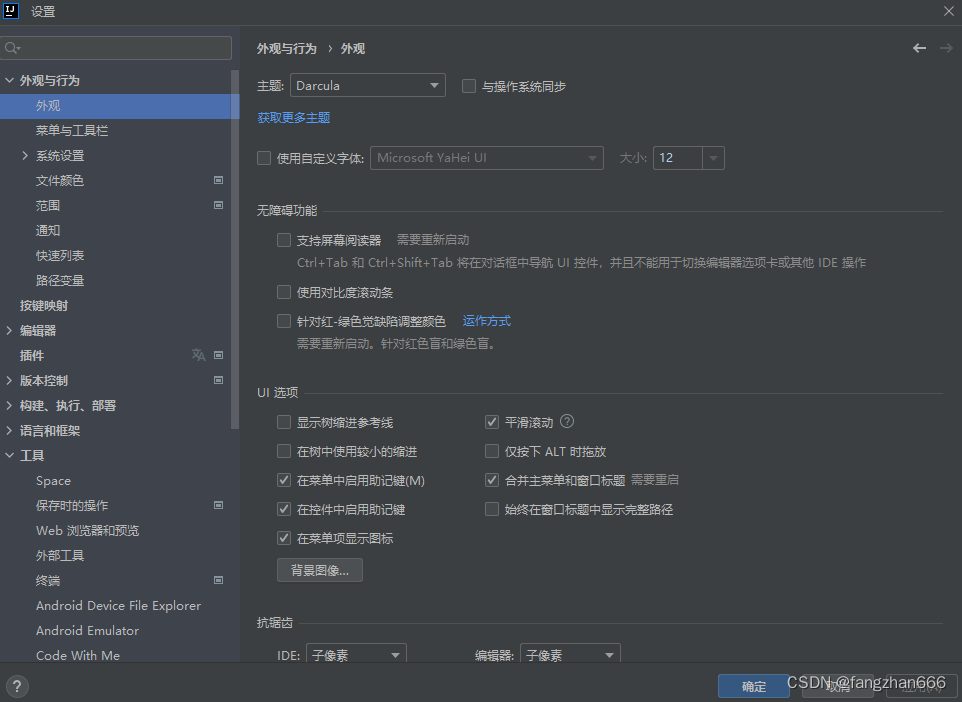Expand 构建、执行、部署 tree node
The width and height of the screenshot is (962, 702).
pyautogui.click(x=9, y=406)
